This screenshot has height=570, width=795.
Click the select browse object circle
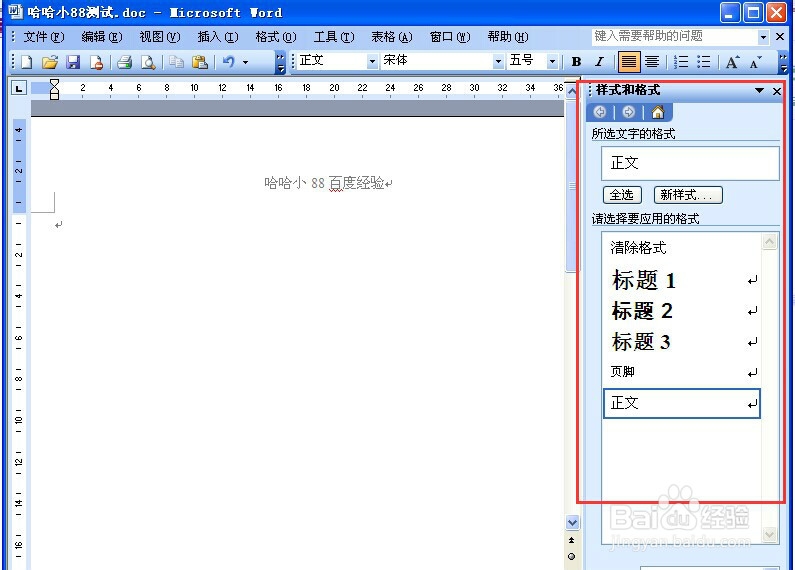(x=572, y=557)
